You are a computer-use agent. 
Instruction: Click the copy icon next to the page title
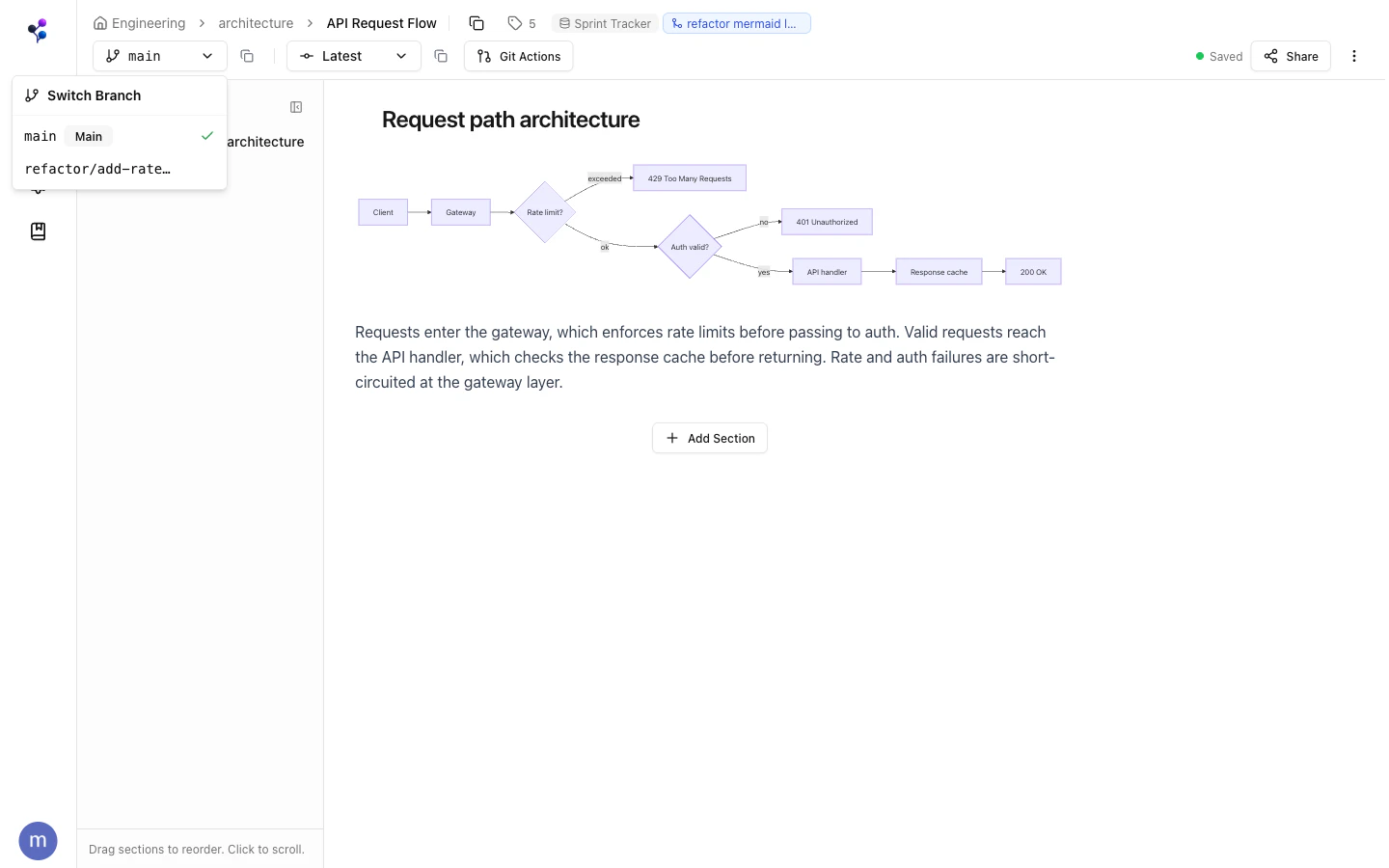477,22
